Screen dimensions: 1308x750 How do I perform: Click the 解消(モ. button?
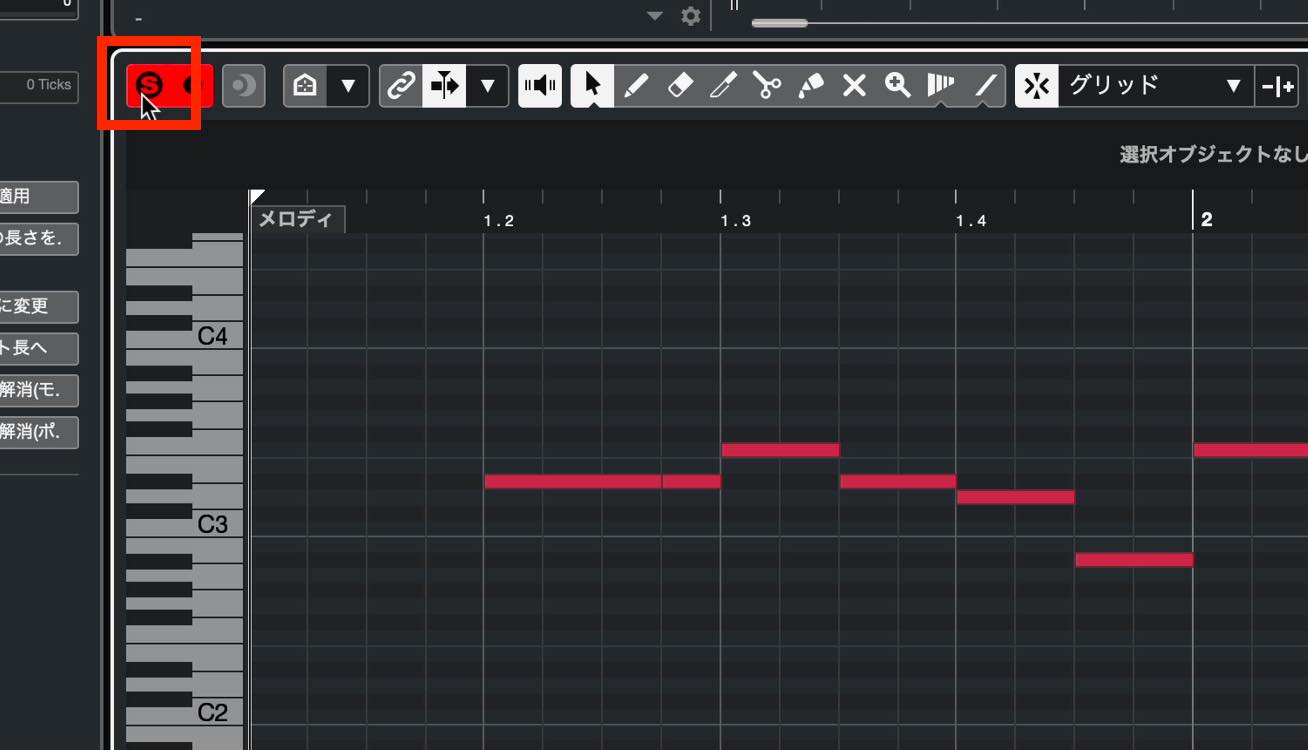[x=38, y=390]
